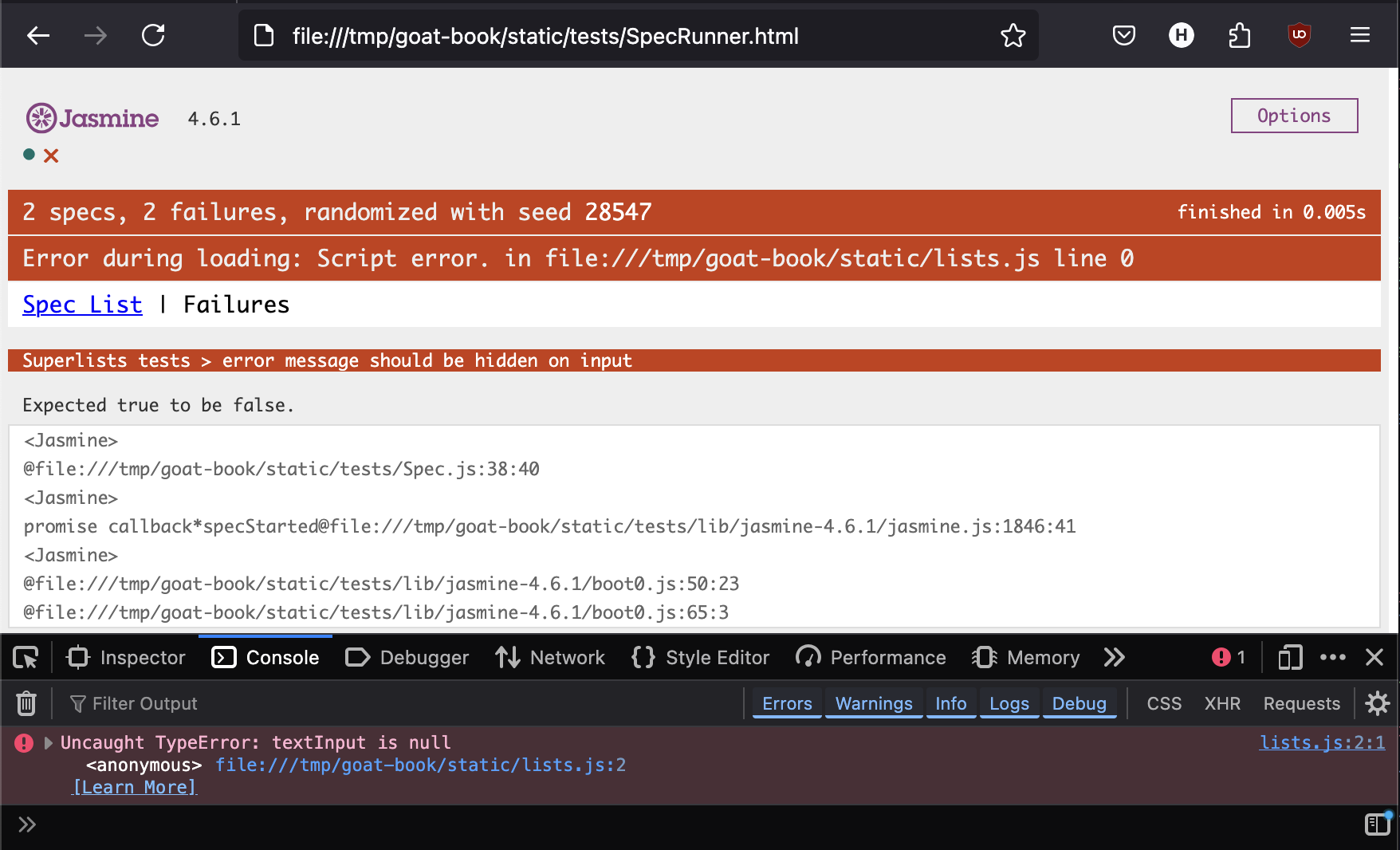The image size is (1400, 850).
Task: Go forward with the forward arrow
Action: coord(96,36)
